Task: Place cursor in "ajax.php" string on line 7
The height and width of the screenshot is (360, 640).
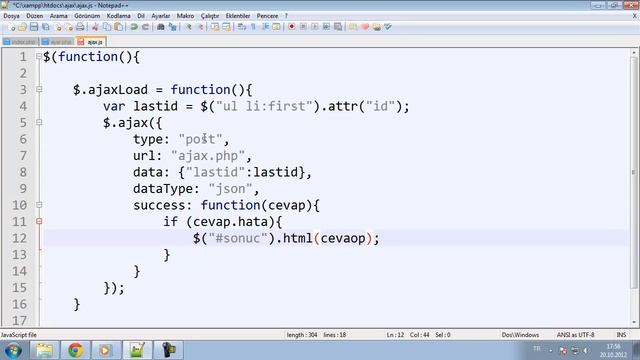Action: point(208,156)
